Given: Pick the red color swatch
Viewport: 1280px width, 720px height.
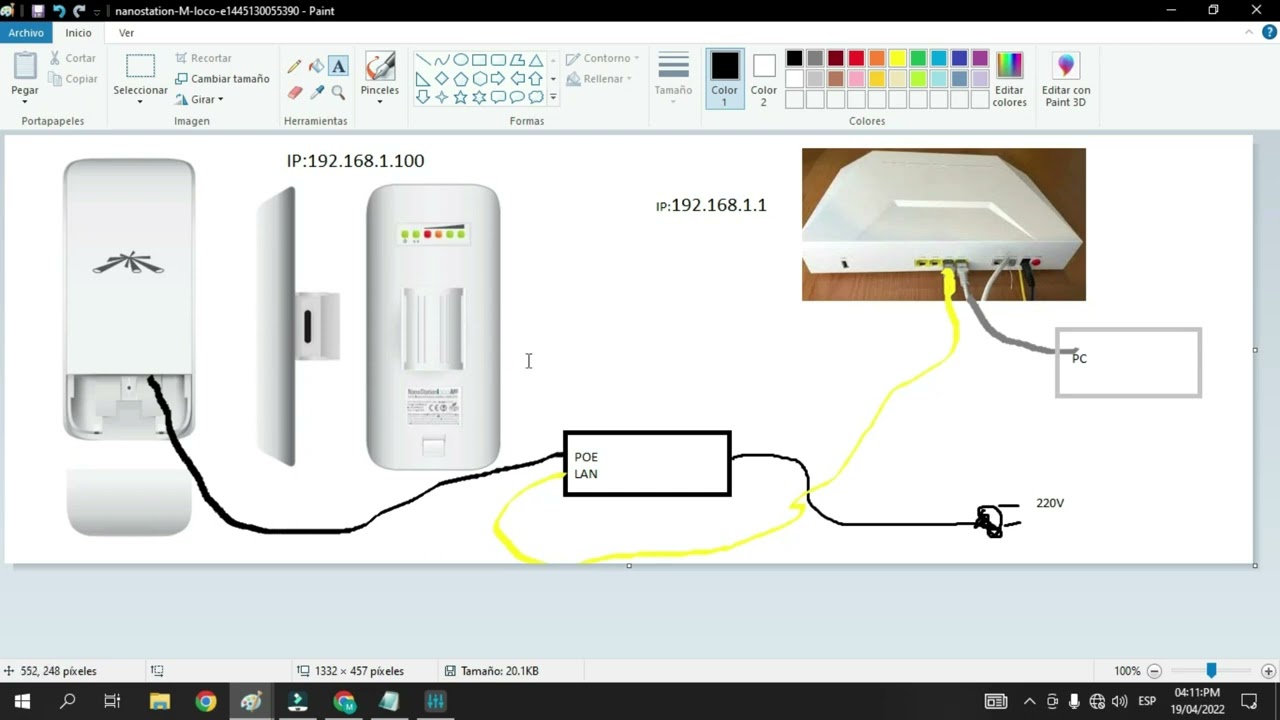Looking at the screenshot, I should tap(856, 59).
